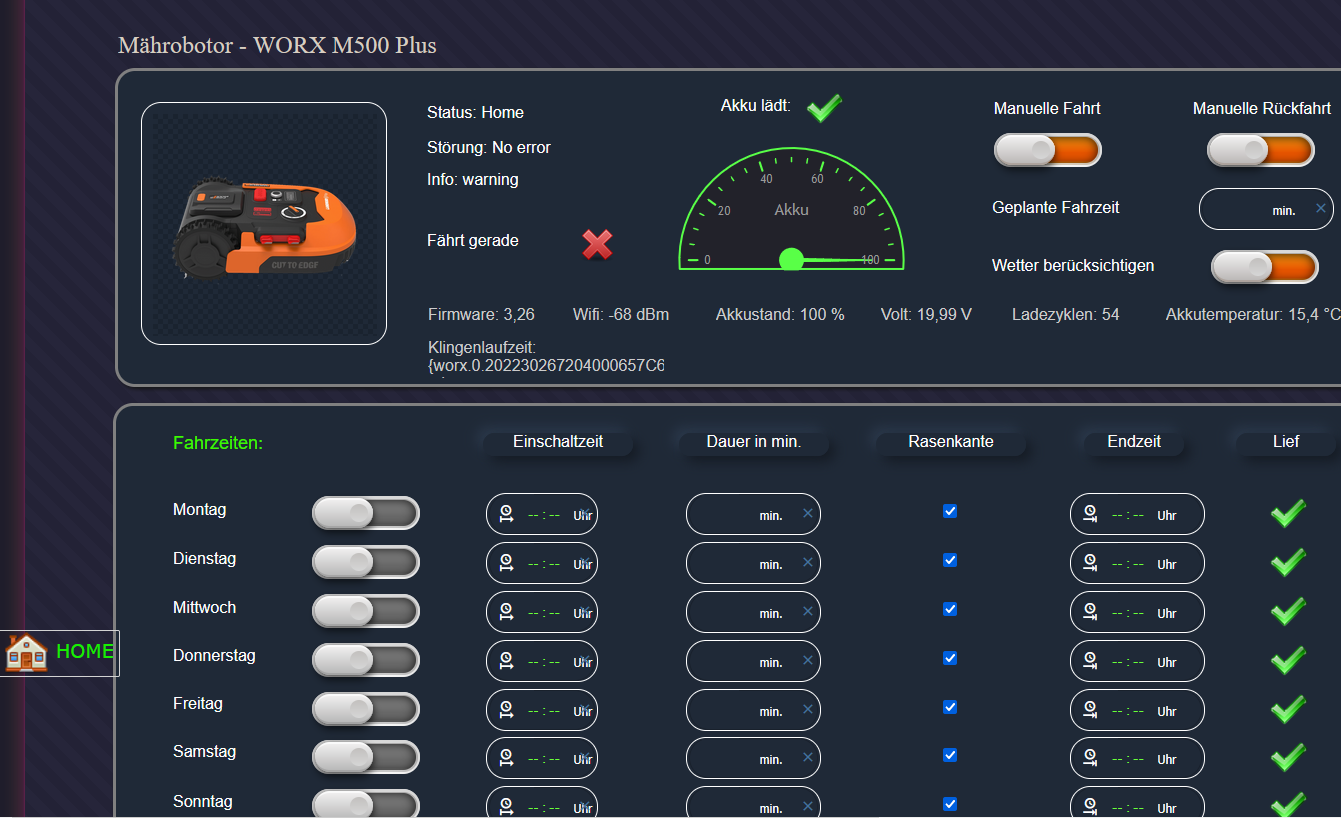Screen dimensions: 1341x818
Task: Click the green Lief checkmark for Dienstag
Action: 1288,562
